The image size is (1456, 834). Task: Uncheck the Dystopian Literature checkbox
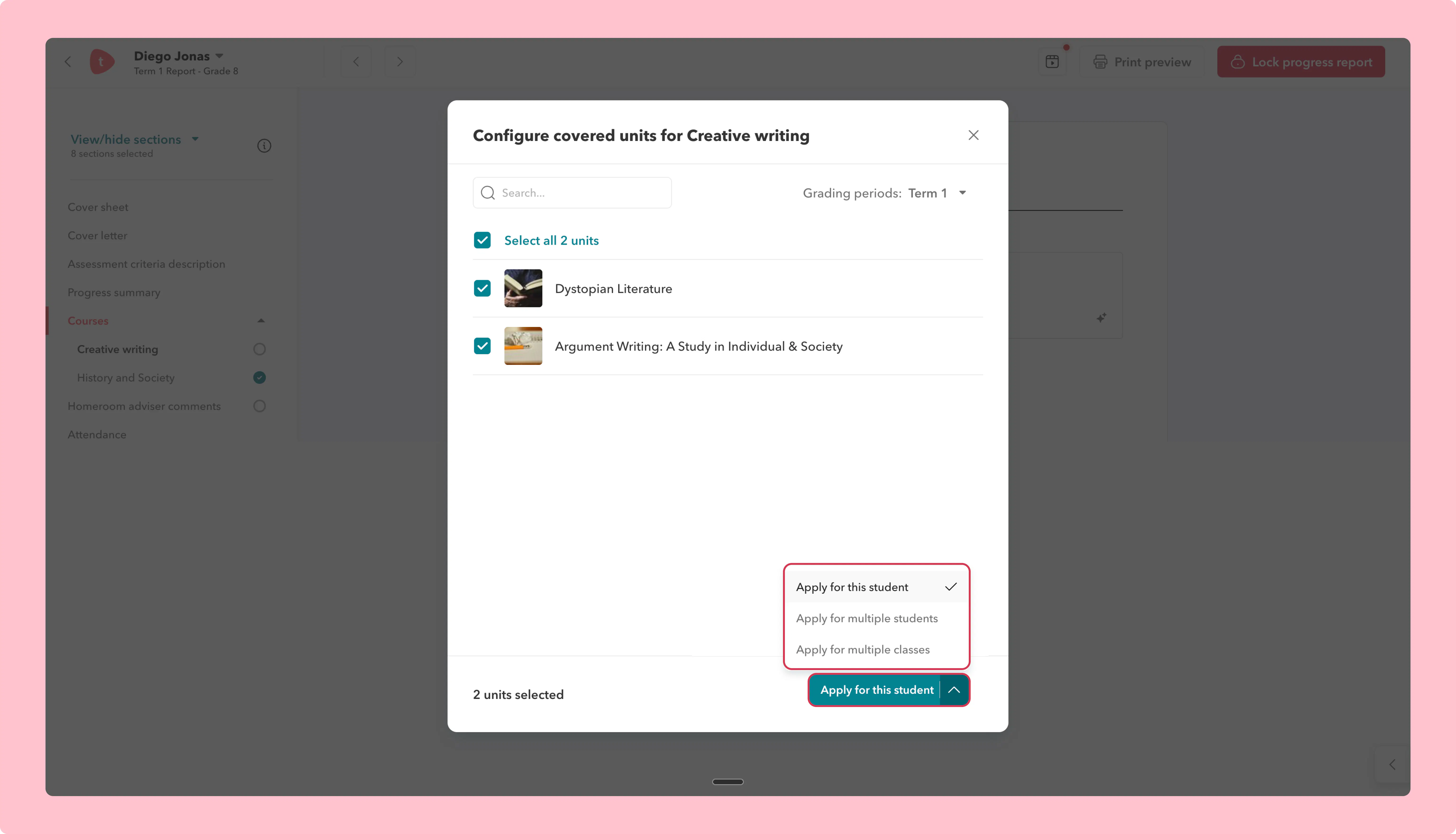(482, 289)
